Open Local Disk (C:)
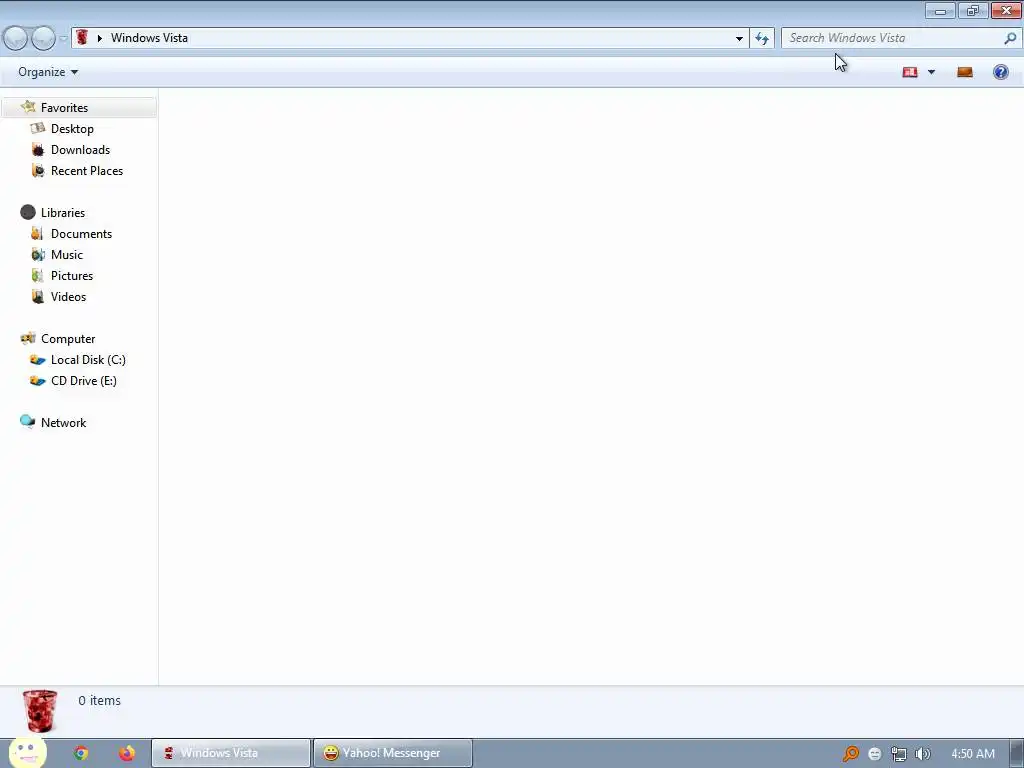This screenshot has height=768, width=1024. [x=88, y=360]
